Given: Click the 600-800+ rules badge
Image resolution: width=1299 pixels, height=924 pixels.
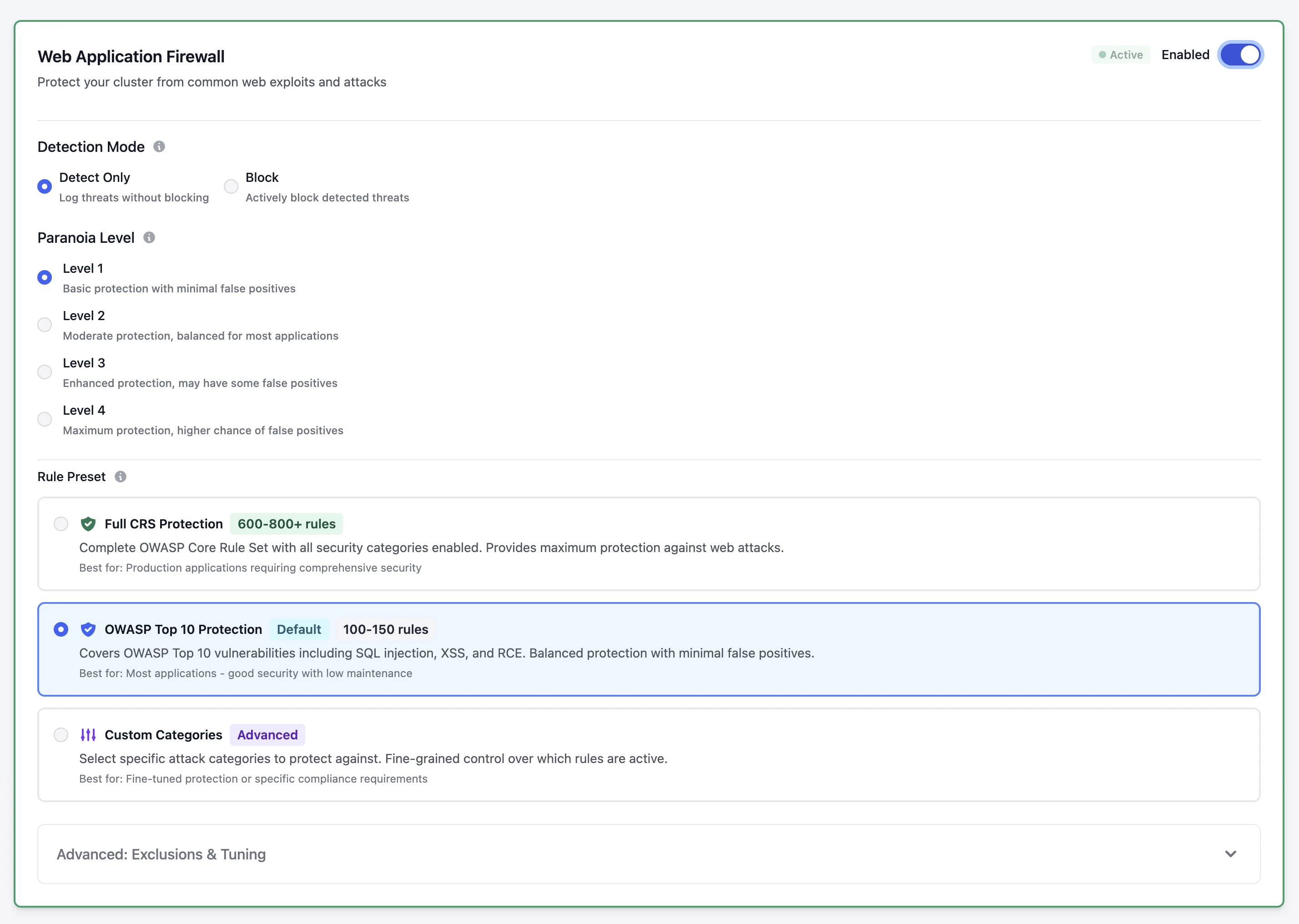Looking at the screenshot, I should [286, 524].
